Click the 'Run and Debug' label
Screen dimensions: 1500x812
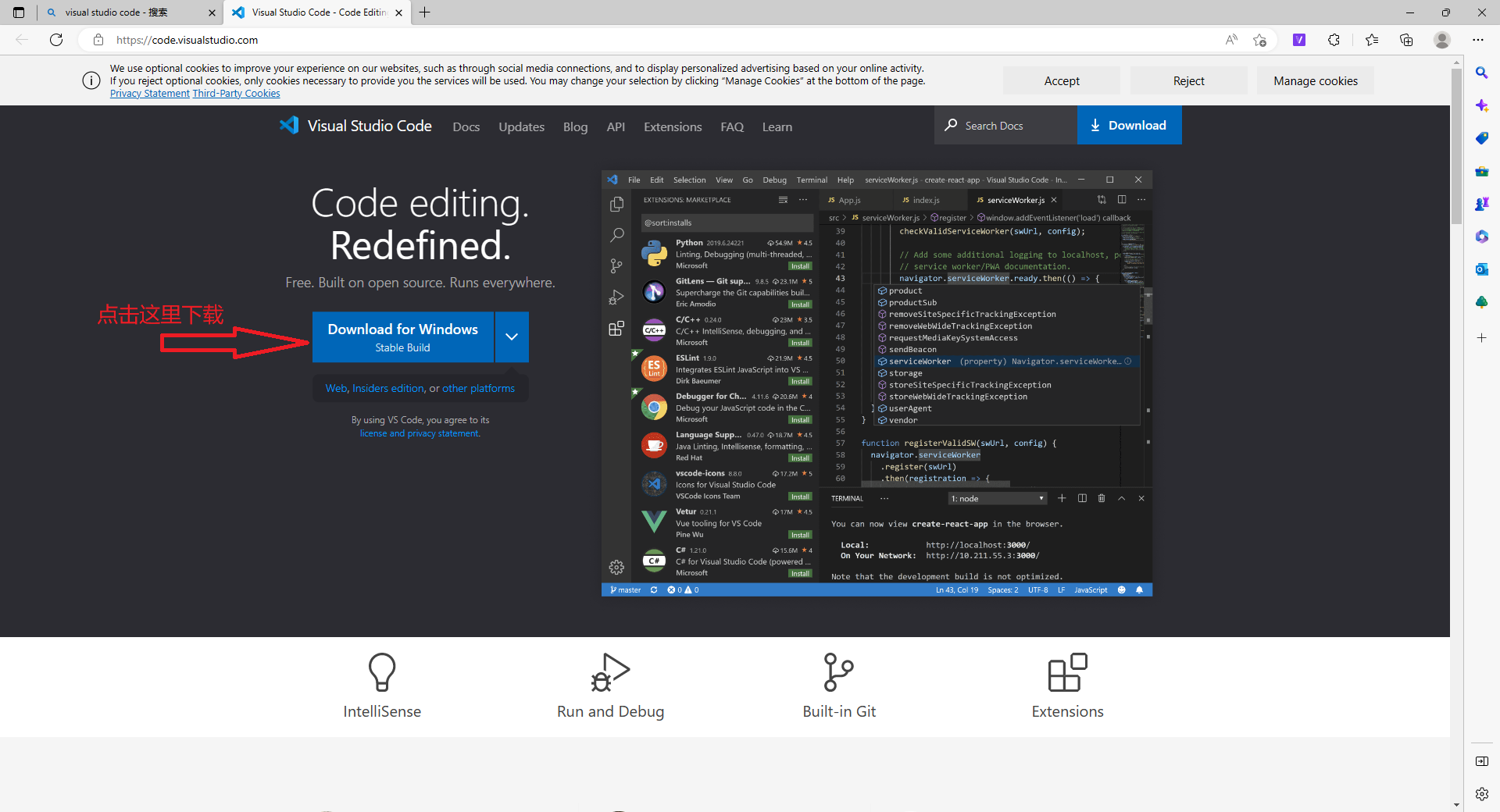click(x=610, y=711)
